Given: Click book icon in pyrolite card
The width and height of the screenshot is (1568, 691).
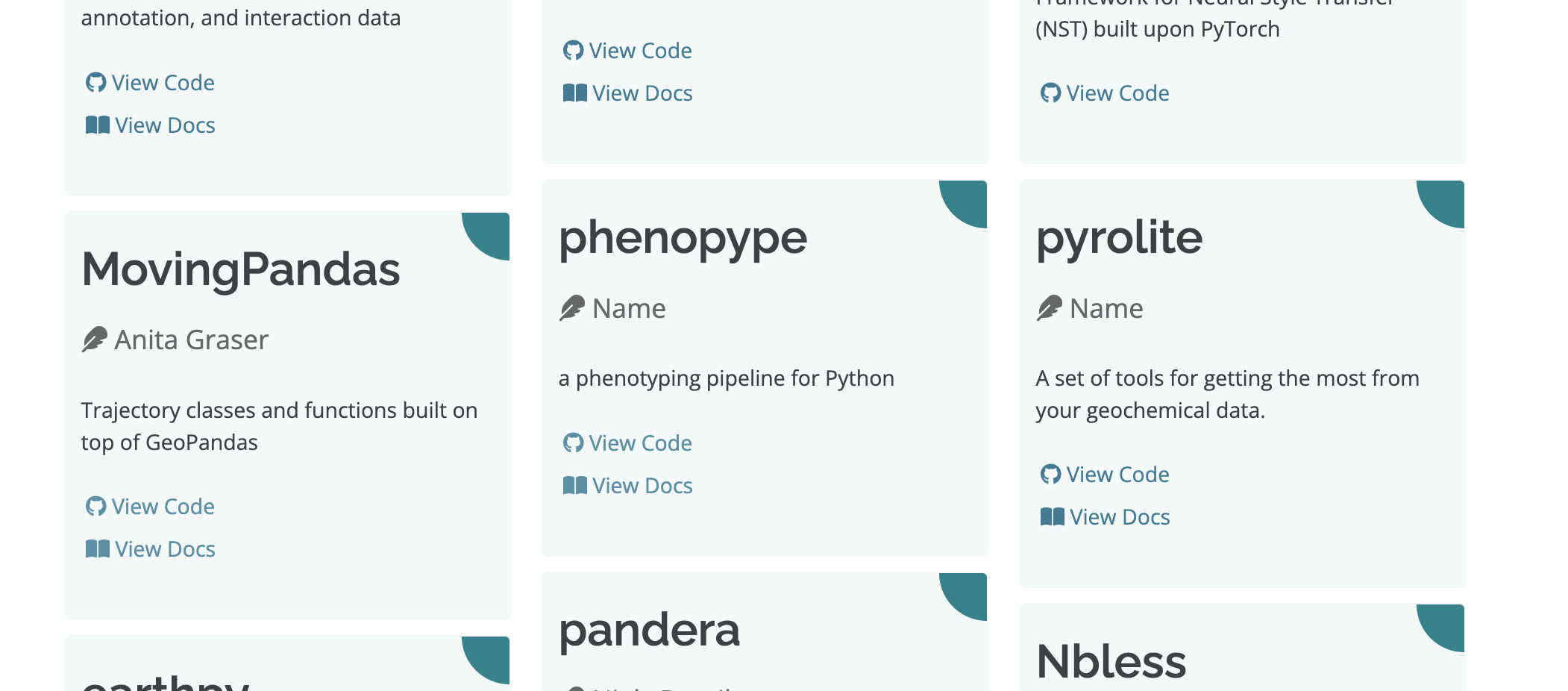Looking at the screenshot, I should coord(1053,517).
